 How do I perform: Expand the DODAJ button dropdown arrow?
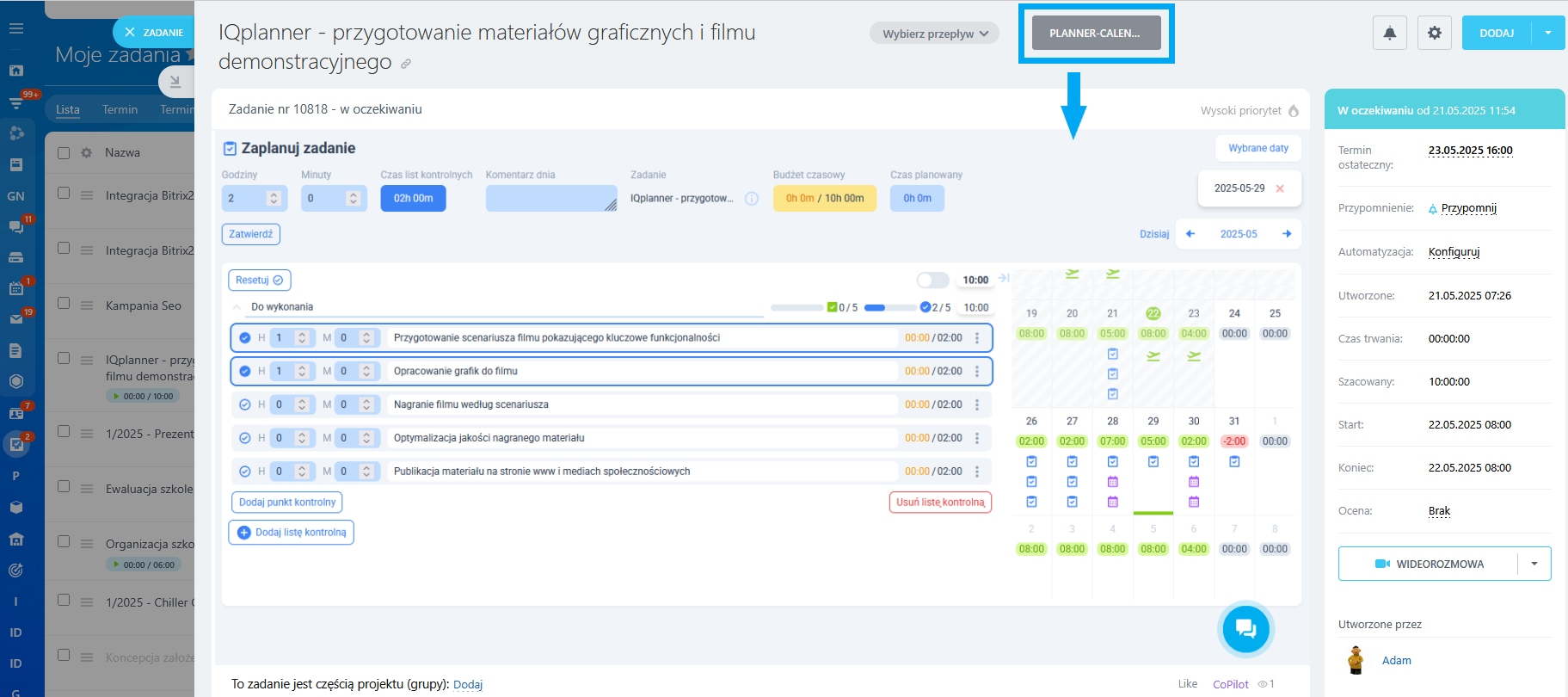click(x=1548, y=33)
